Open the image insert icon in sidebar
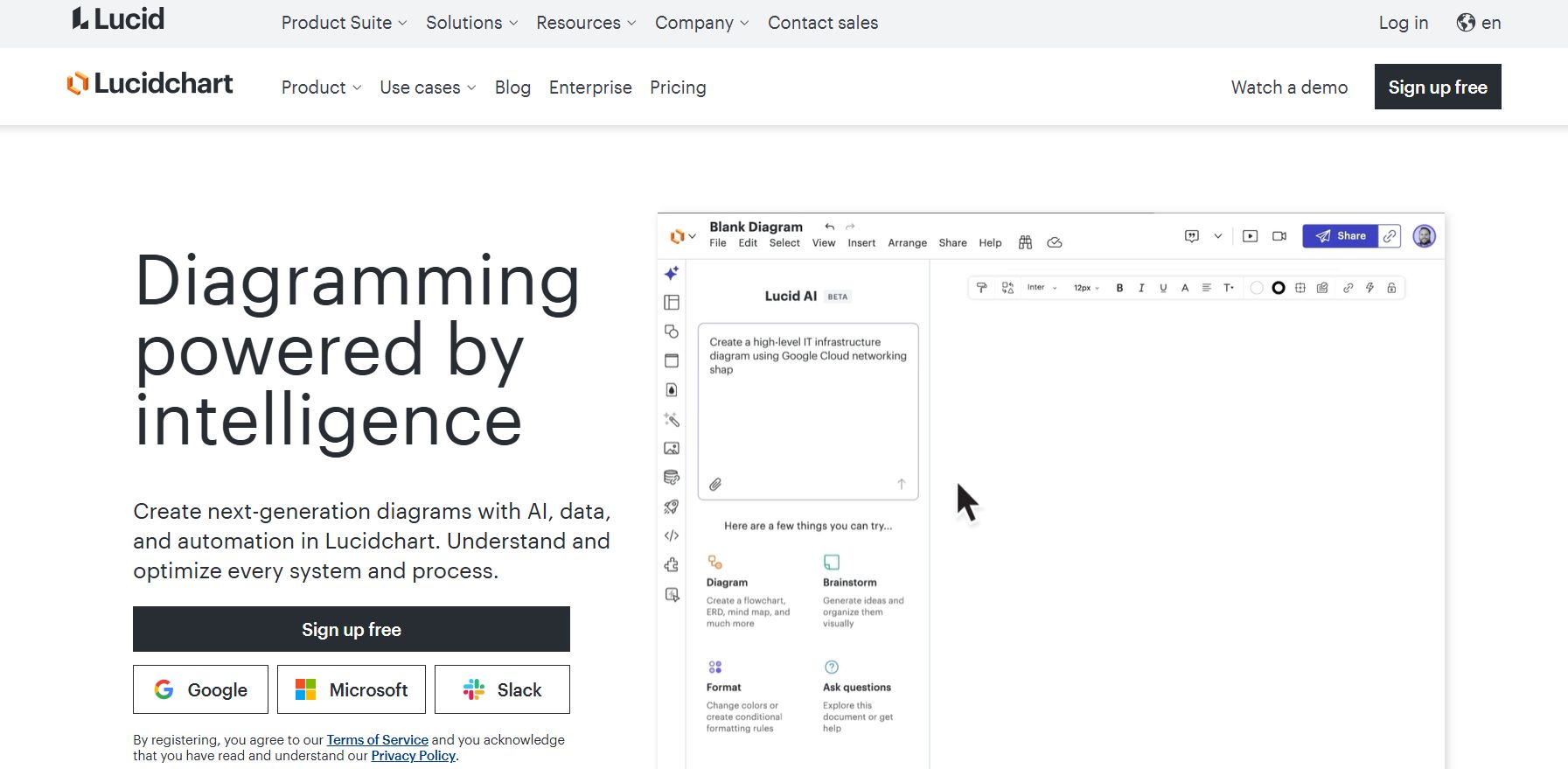The image size is (1568, 769). click(x=672, y=448)
